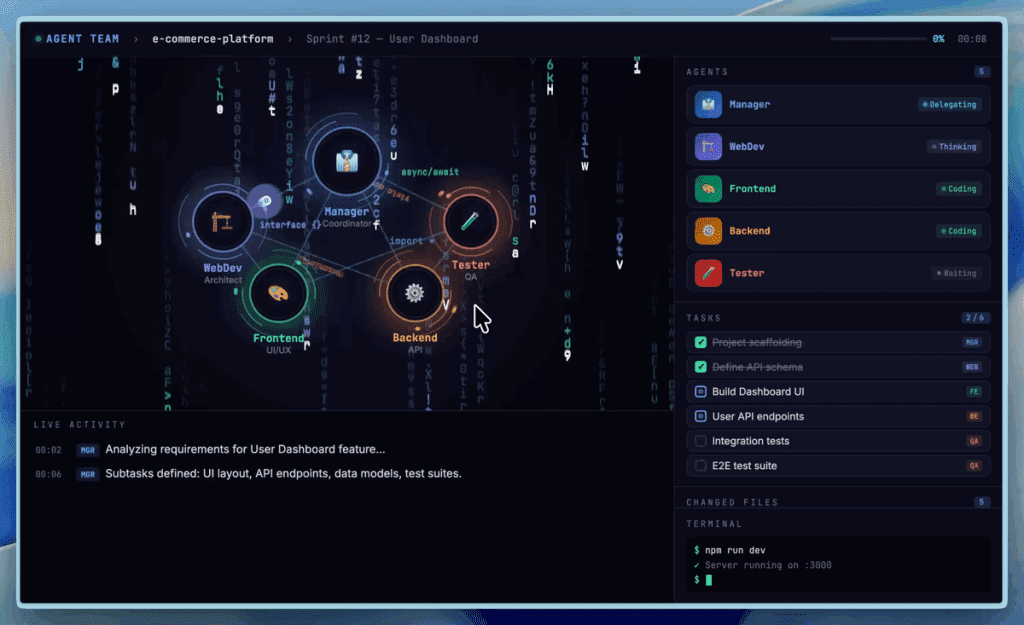Viewport: 1024px width, 625px height.
Task: Click Backend gear icon in Agents list
Action: pyautogui.click(x=708, y=231)
